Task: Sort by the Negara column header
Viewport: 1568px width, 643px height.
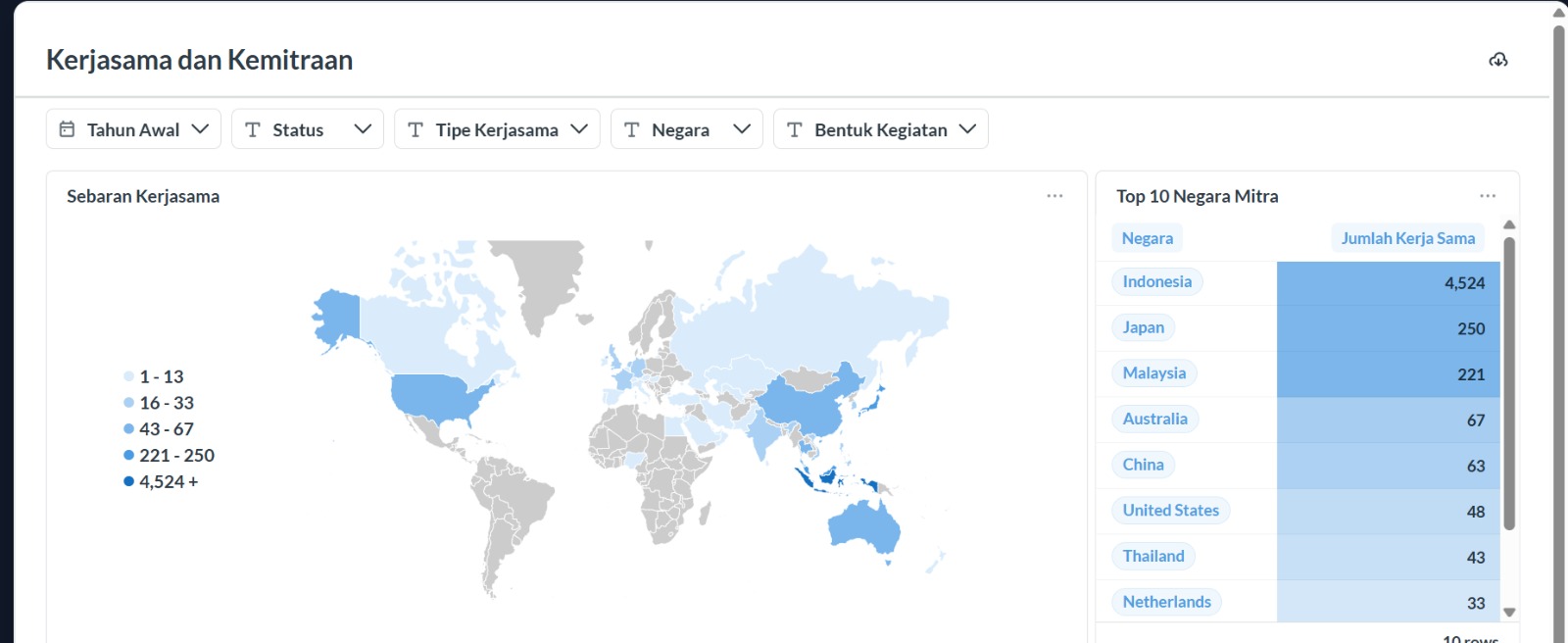Action: (x=1147, y=238)
